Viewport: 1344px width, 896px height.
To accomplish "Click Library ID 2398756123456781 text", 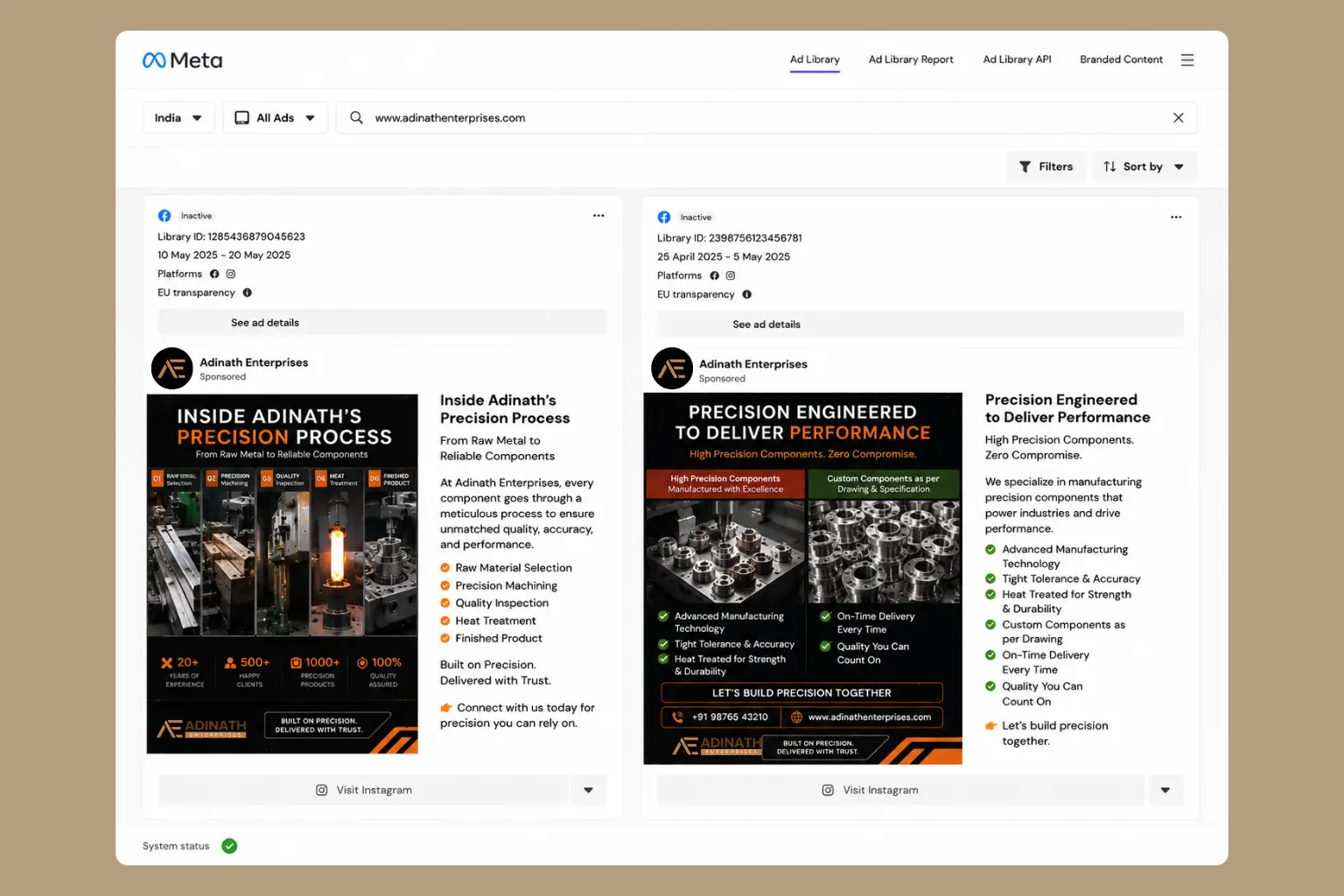I will (730, 238).
